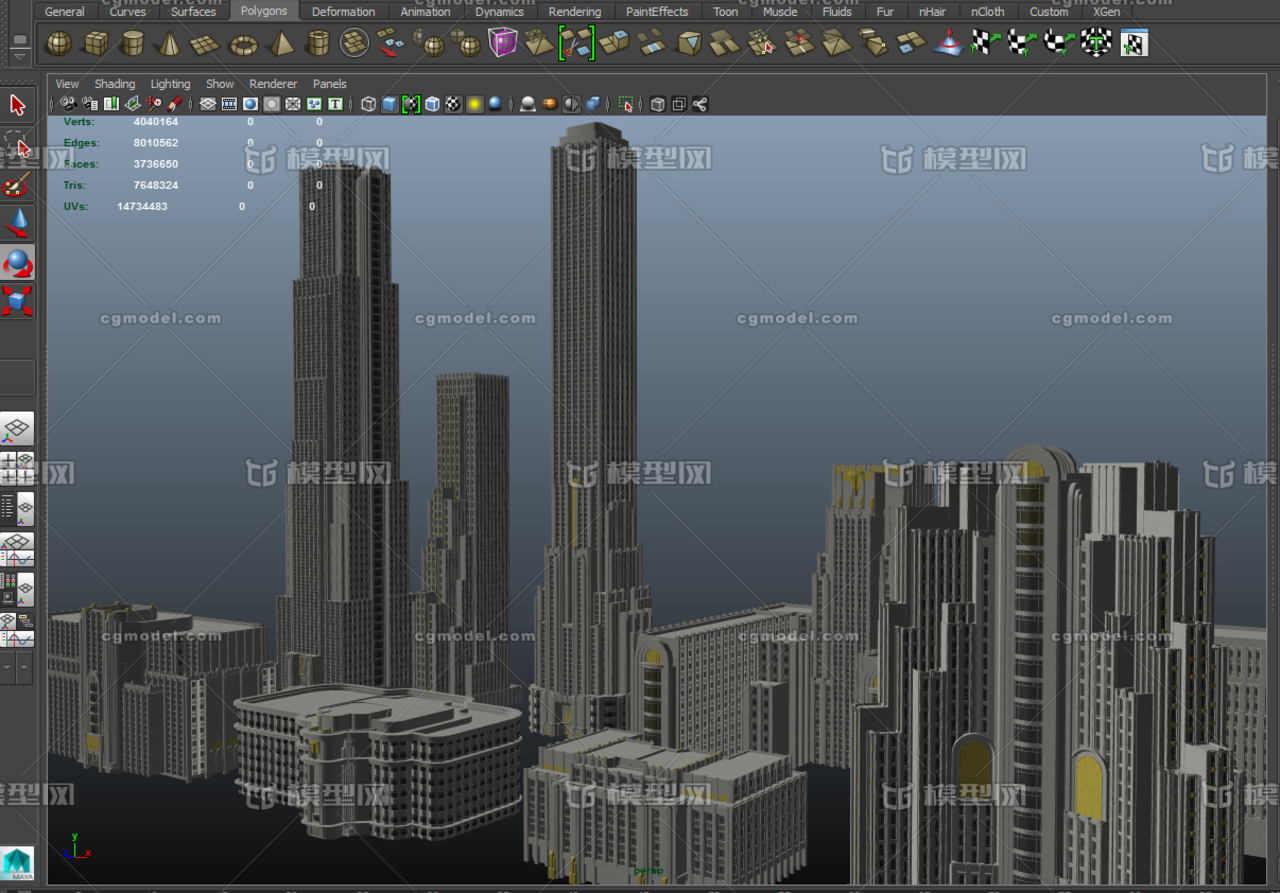Click the Verts count 4040164
The image size is (1280, 893).
point(156,122)
